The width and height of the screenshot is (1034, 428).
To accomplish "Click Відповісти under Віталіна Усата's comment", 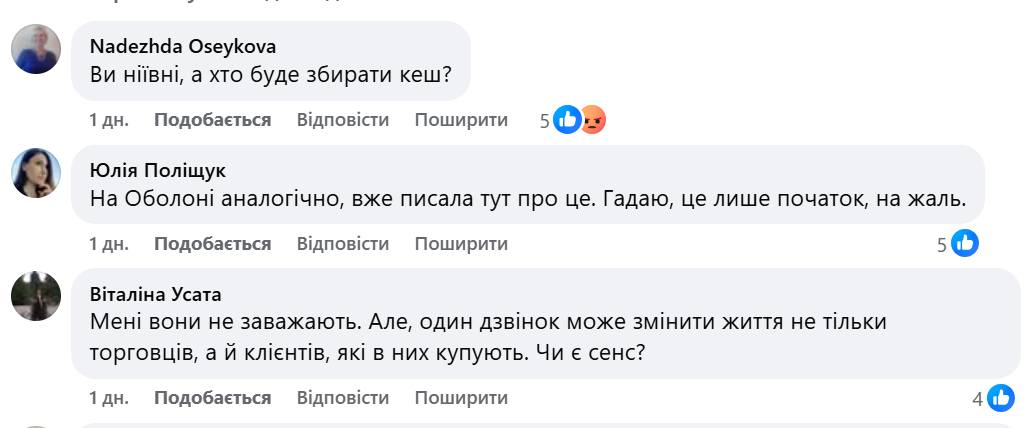I will pyautogui.click(x=342, y=398).
